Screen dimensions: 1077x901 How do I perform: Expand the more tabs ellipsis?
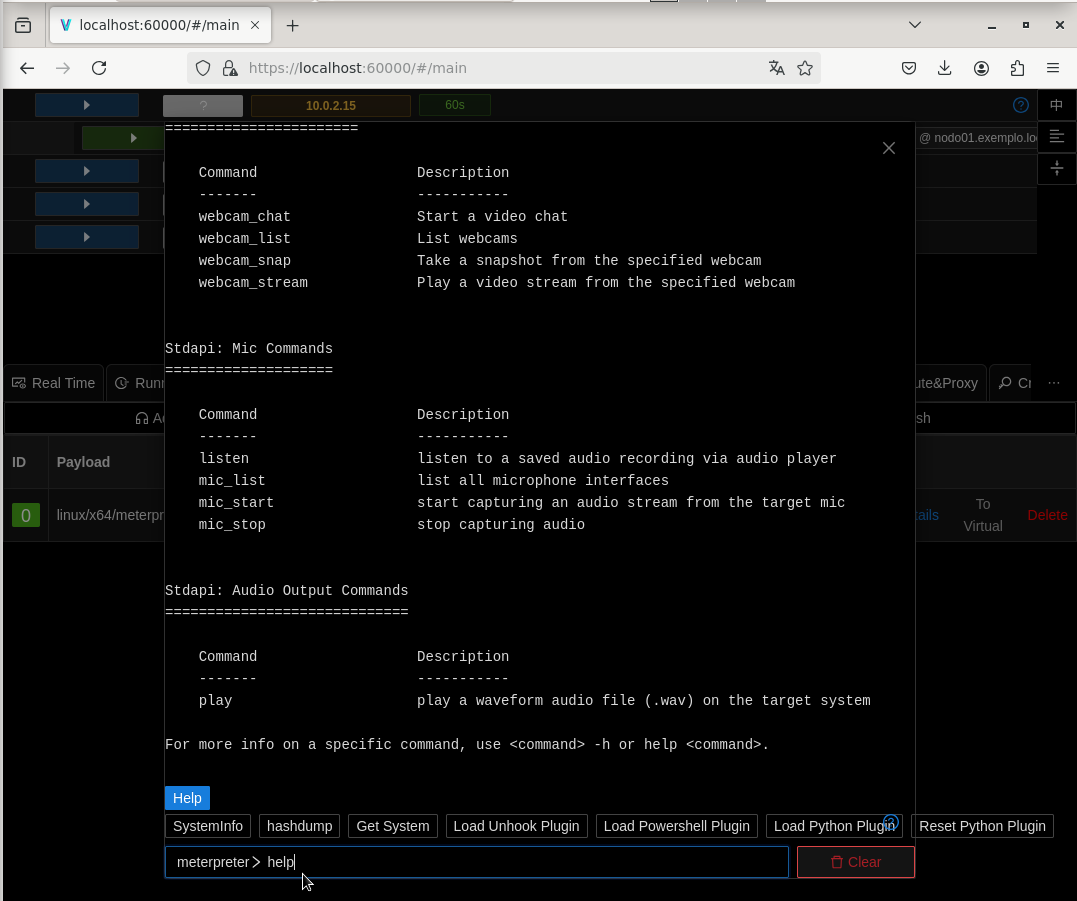coord(1054,383)
